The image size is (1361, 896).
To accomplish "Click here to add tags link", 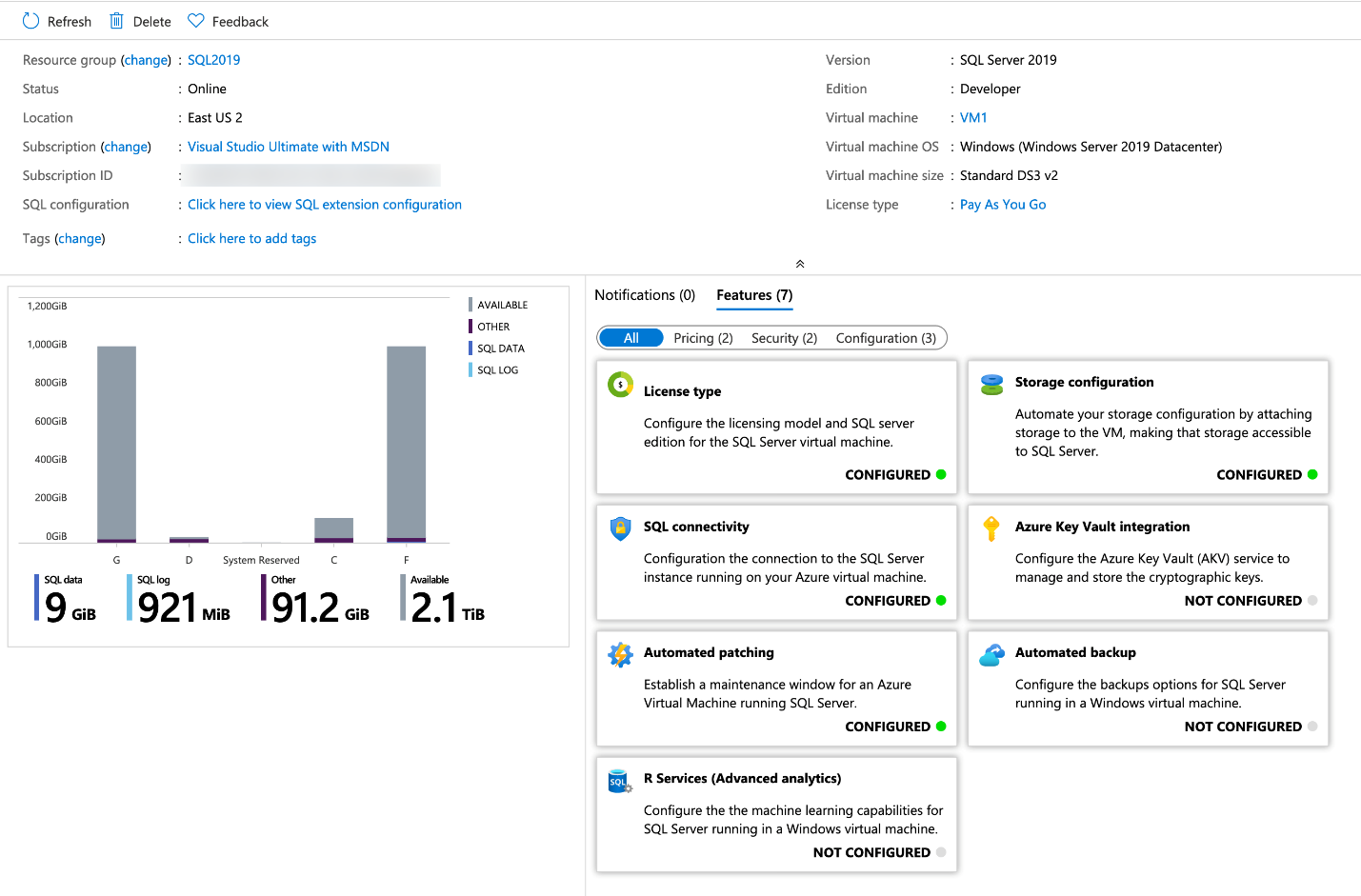I will (x=251, y=239).
